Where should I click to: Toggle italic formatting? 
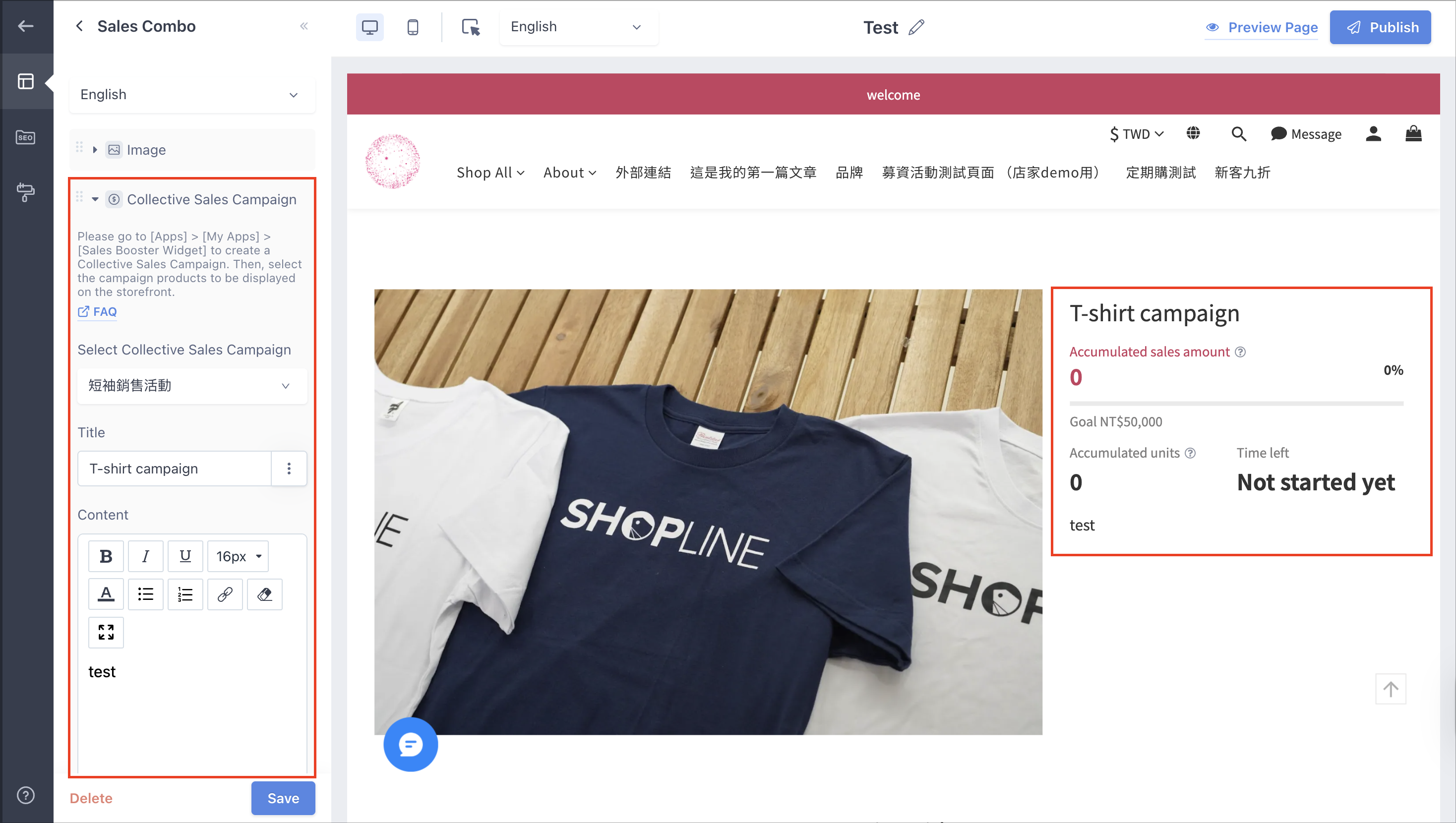(145, 556)
